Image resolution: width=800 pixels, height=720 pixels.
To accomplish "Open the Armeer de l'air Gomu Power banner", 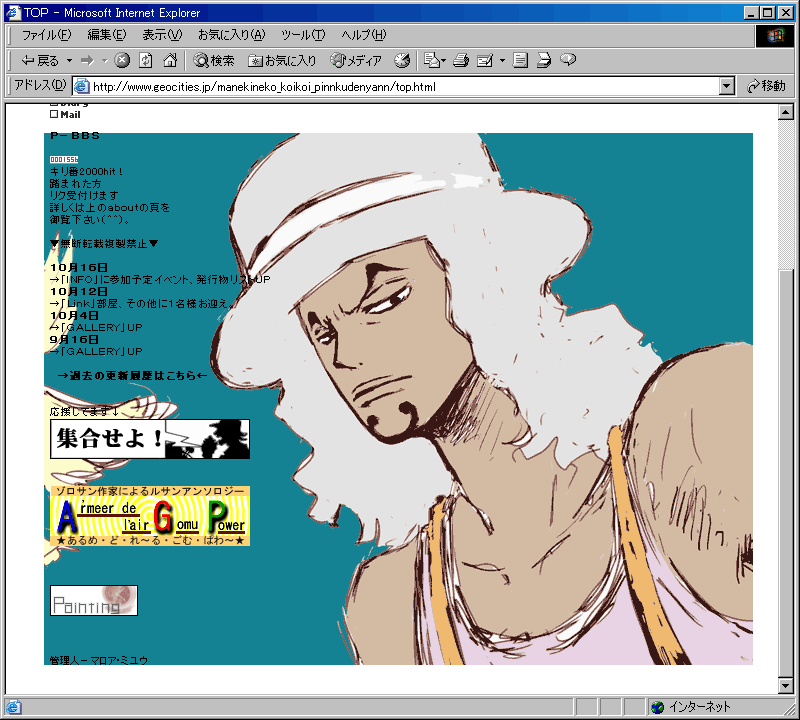I will [x=150, y=516].
